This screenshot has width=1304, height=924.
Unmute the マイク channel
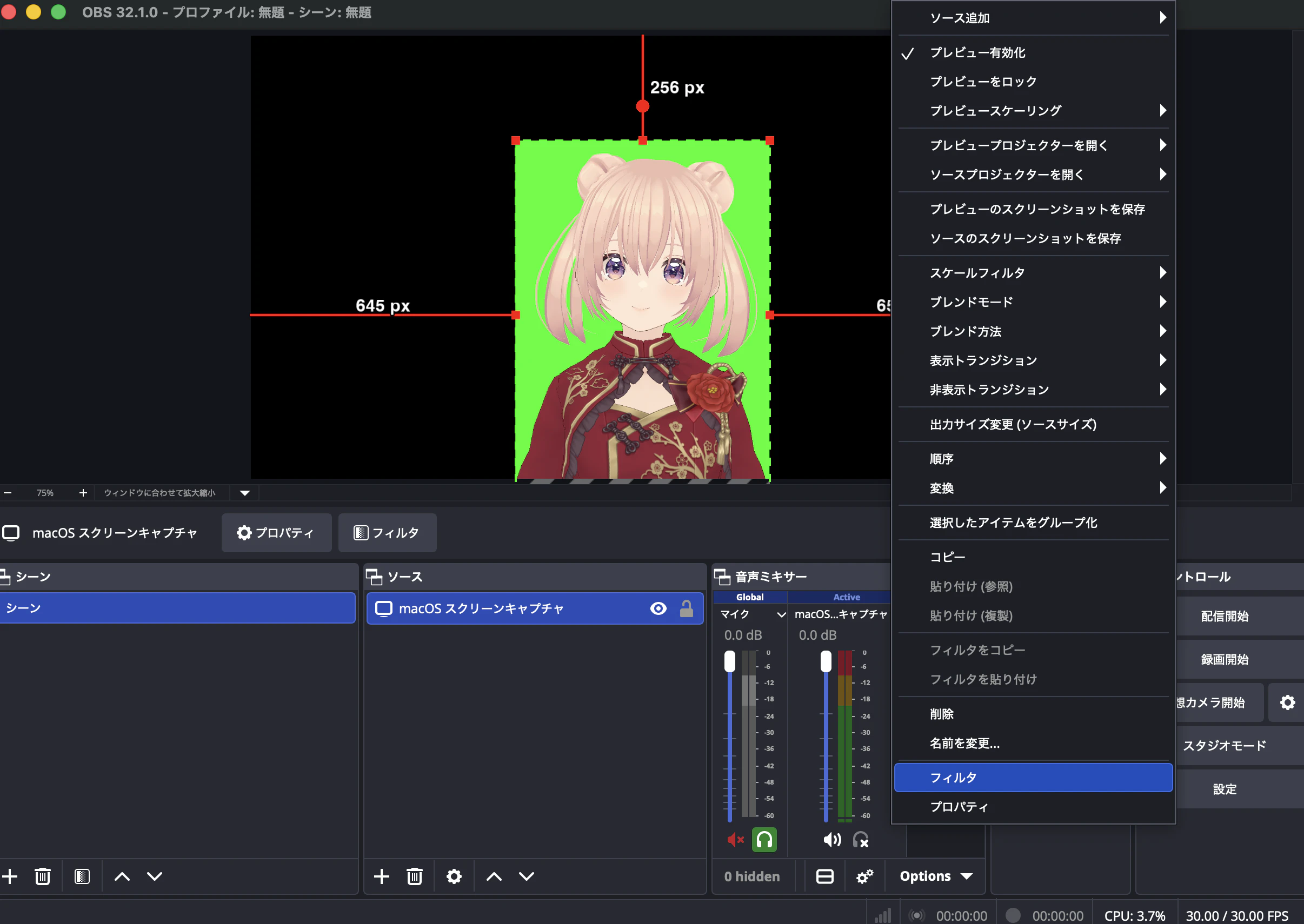pos(735,840)
